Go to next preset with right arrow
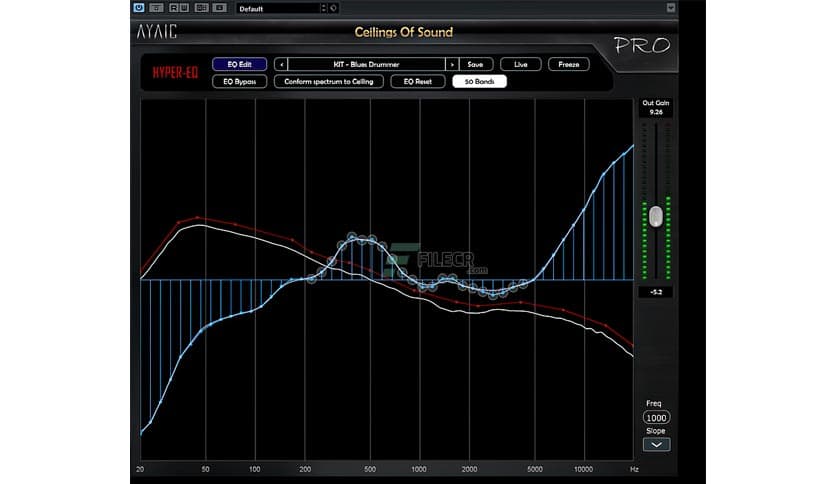The height and width of the screenshot is (484, 836). coord(452,64)
